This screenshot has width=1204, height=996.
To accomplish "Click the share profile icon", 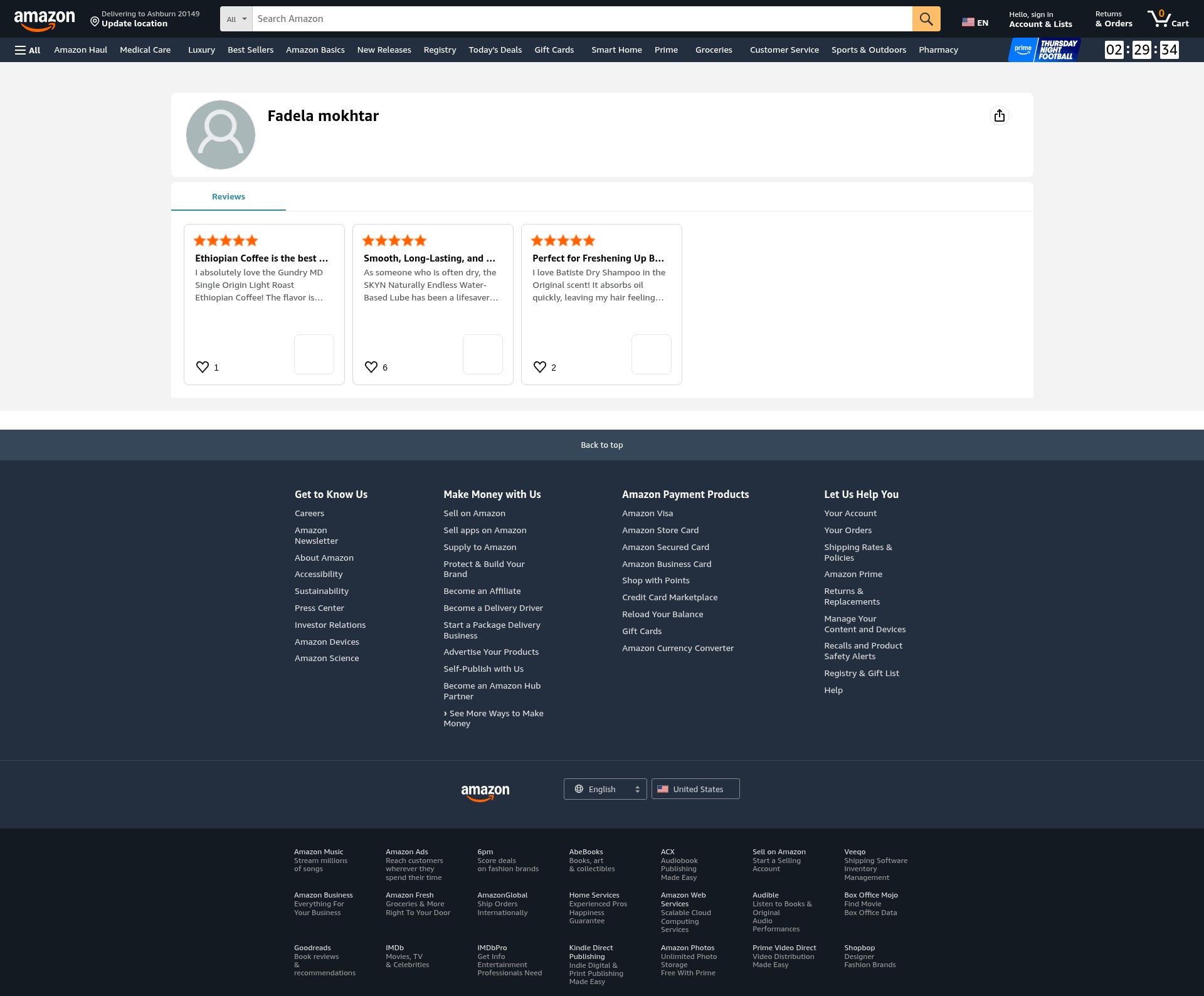I will pyautogui.click(x=1000, y=115).
